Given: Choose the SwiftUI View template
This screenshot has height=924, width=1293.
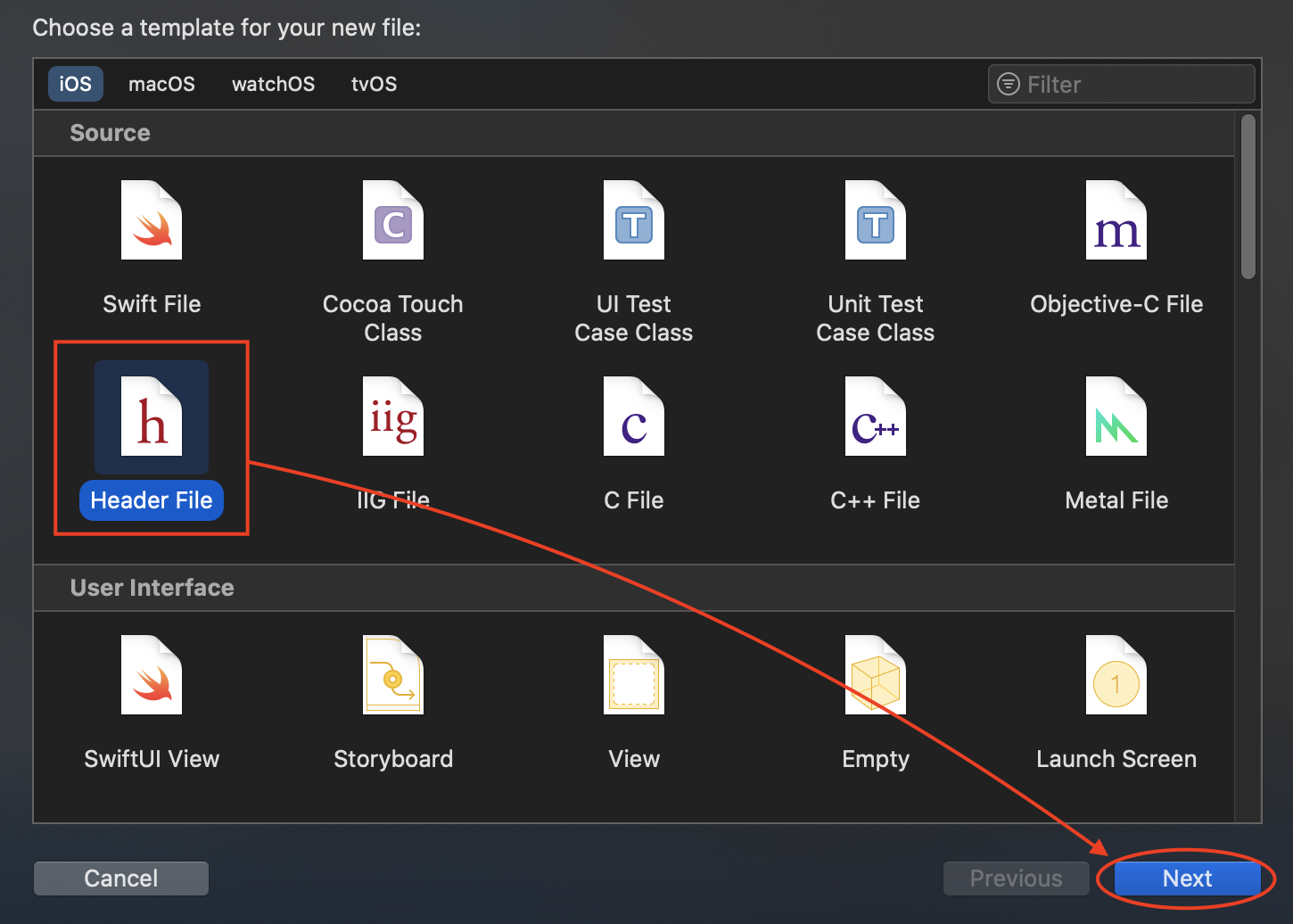Looking at the screenshot, I should (152, 676).
